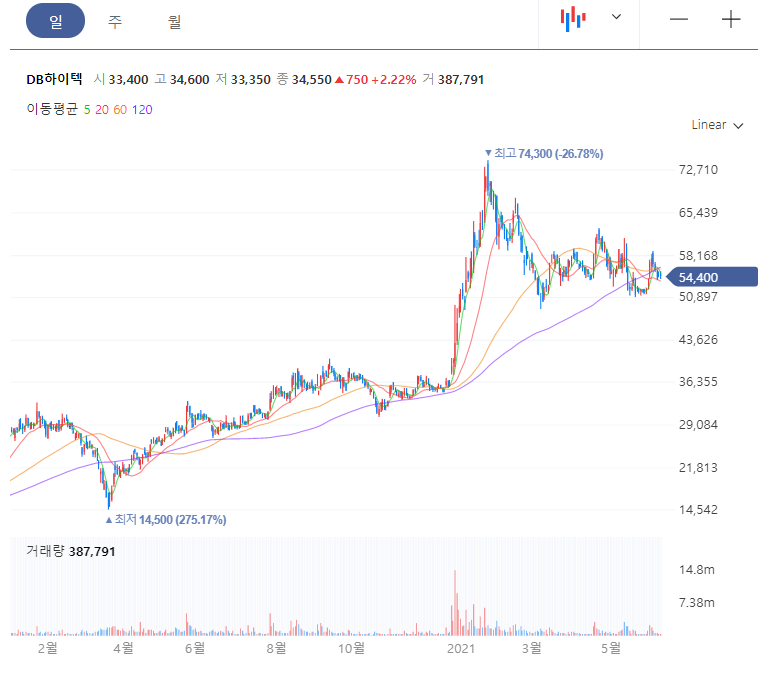Click the 29,084 price axis label
Image resolution: width=770 pixels, height=688 pixels.
[x=698, y=424]
